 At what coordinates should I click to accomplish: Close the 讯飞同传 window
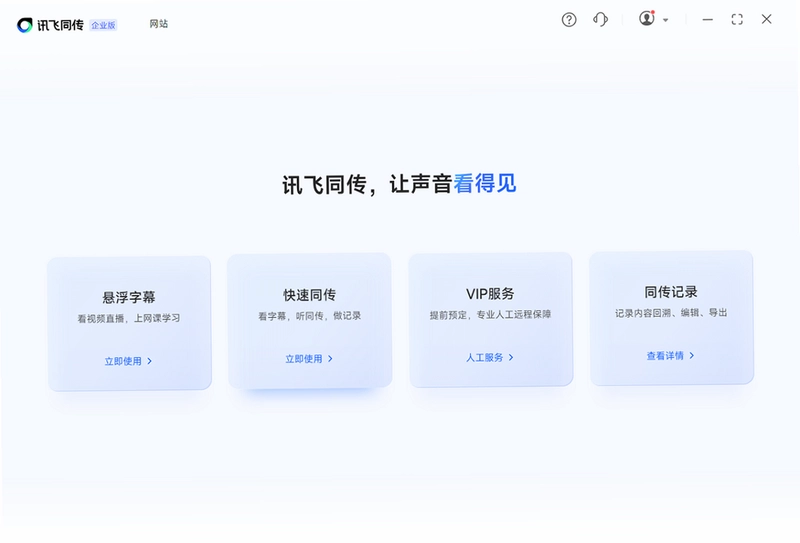(x=766, y=19)
